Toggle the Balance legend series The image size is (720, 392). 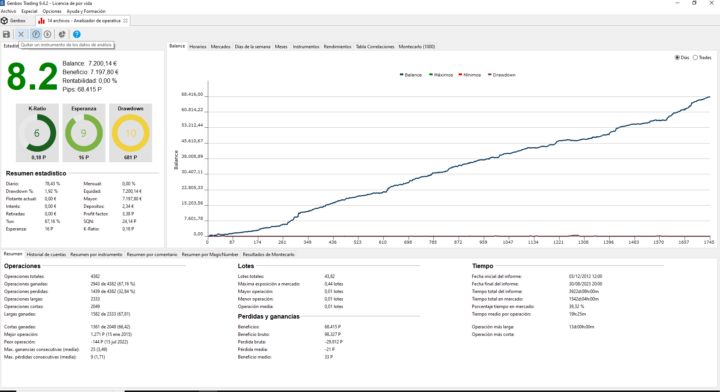pos(411,75)
